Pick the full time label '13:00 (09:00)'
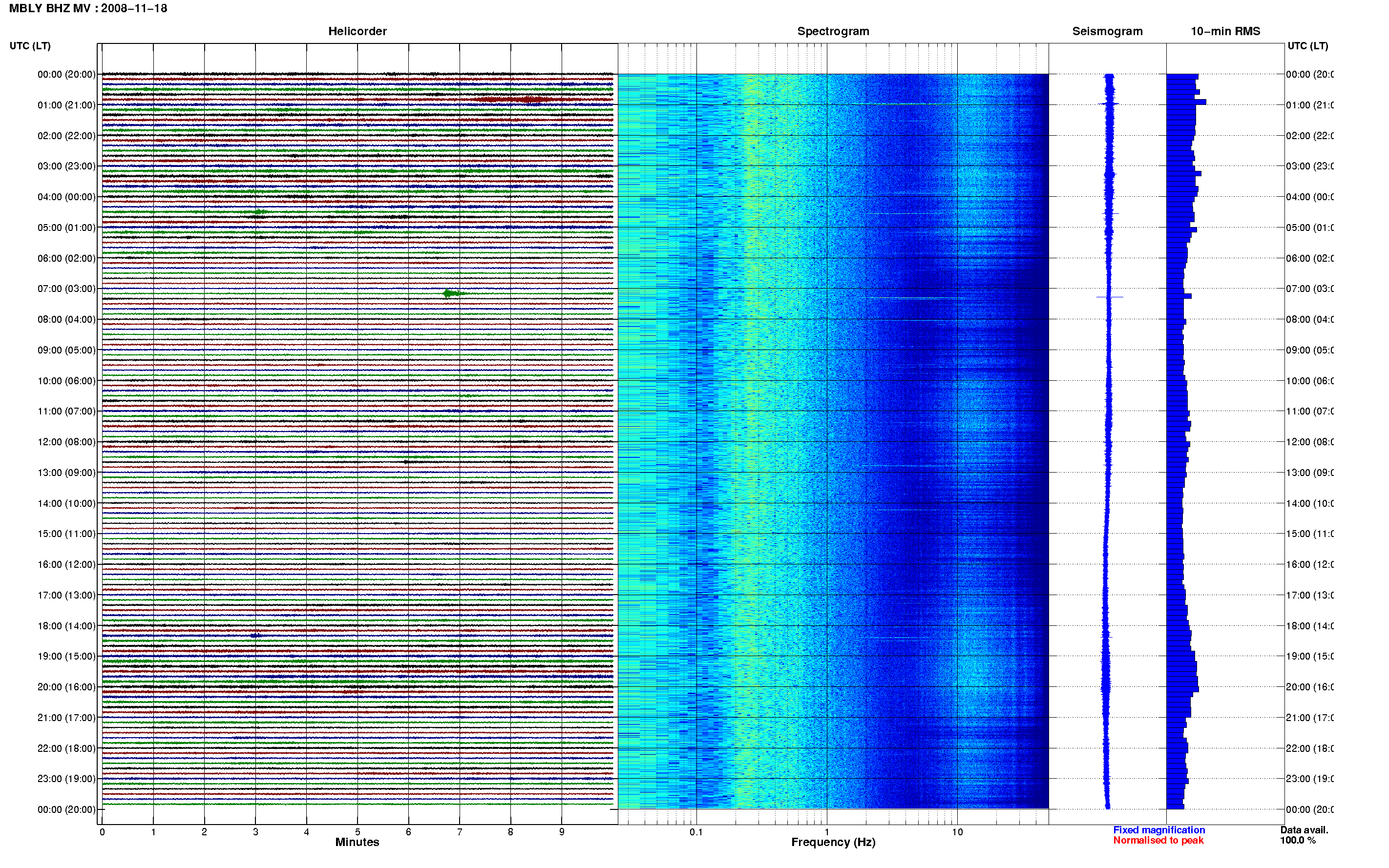Image resolution: width=1389 pixels, height=868 pixels. [x=66, y=473]
